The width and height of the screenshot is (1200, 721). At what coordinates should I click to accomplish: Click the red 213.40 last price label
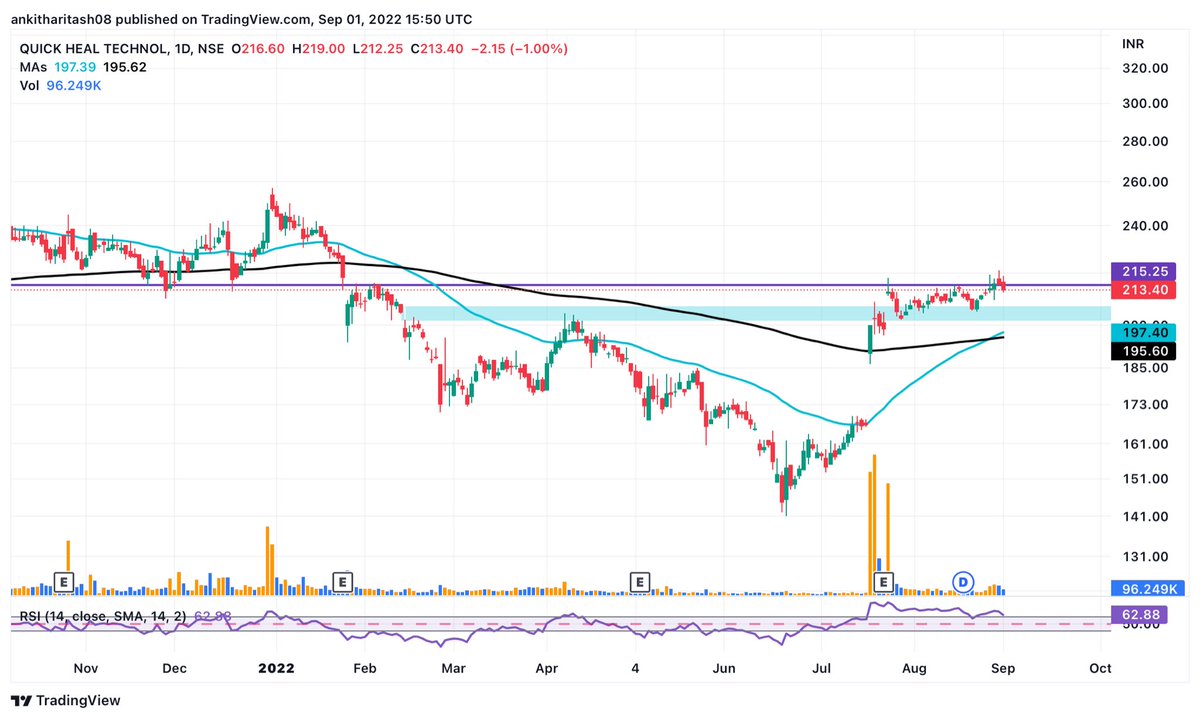(x=1144, y=290)
